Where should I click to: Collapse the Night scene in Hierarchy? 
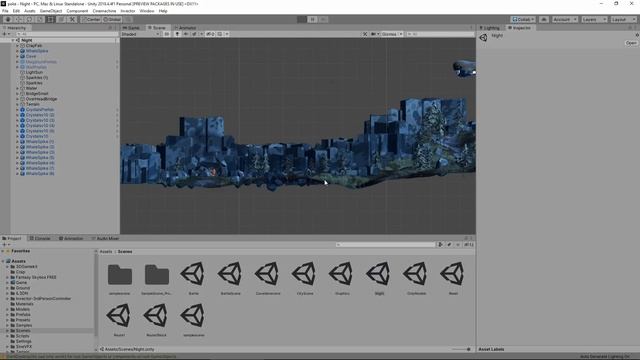pyautogui.click(x=13, y=40)
